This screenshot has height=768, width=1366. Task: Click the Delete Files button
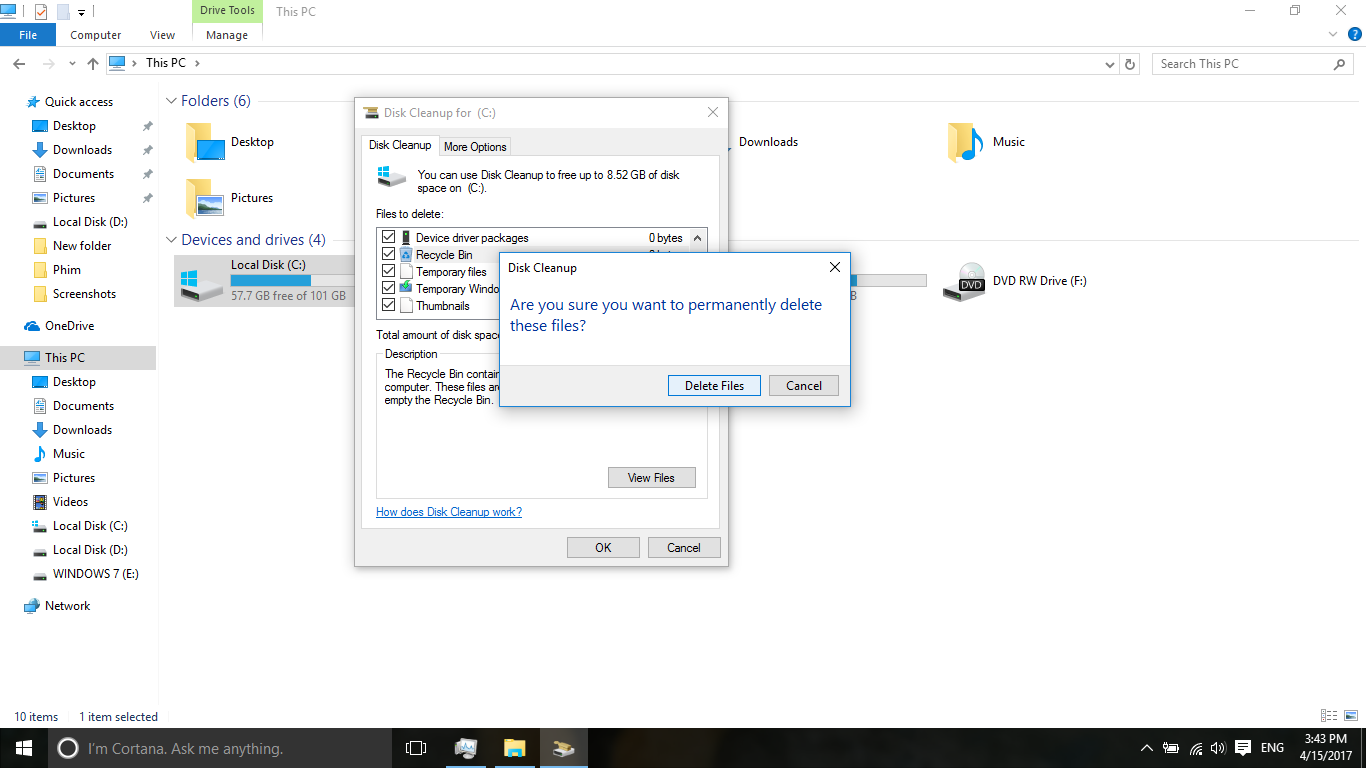pos(713,385)
